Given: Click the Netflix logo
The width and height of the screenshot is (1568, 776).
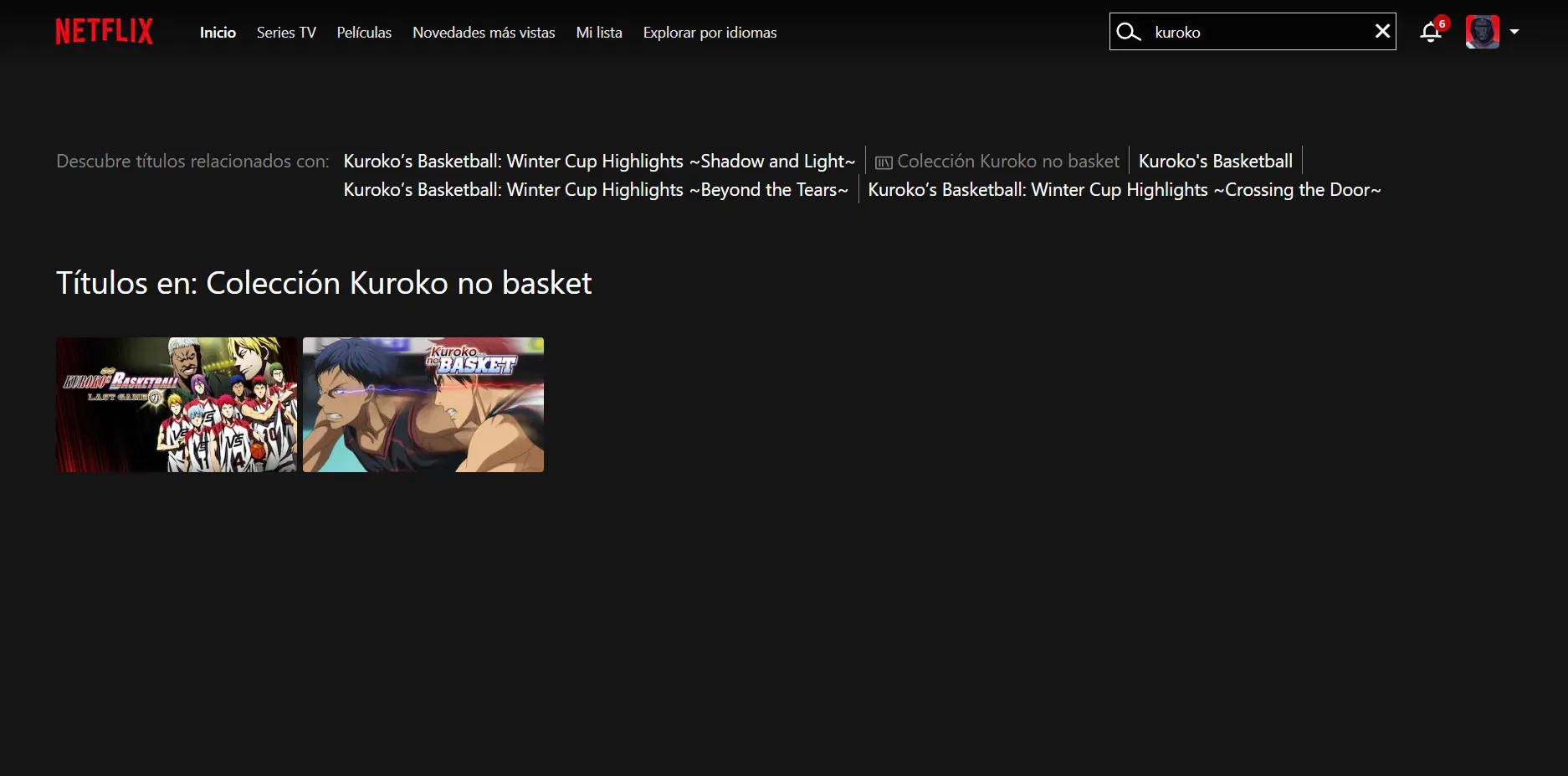Looking at the screenshot, I should coord(105,32).
